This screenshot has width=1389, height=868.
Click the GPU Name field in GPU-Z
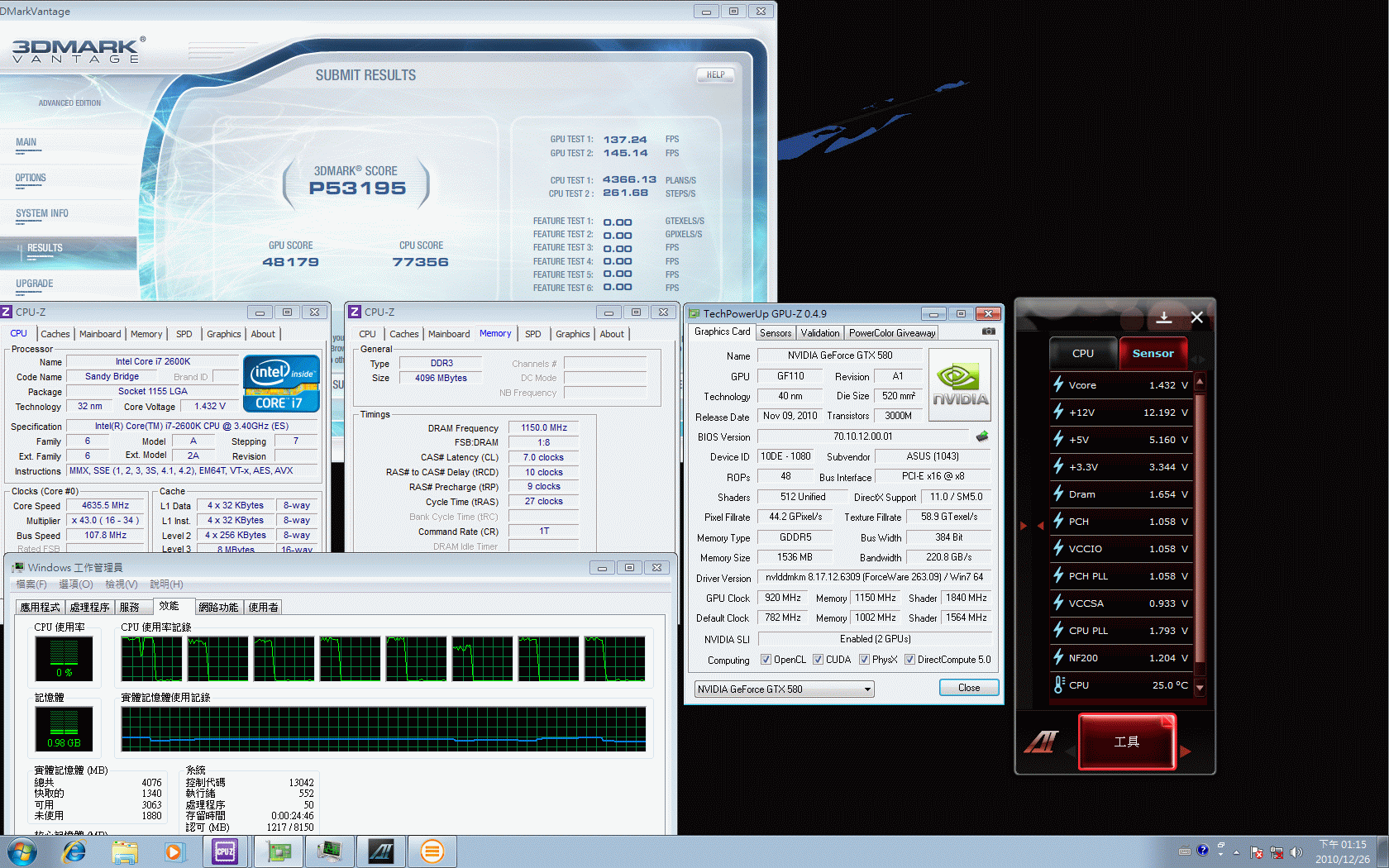pyautogui.click(x=840, y=355)
